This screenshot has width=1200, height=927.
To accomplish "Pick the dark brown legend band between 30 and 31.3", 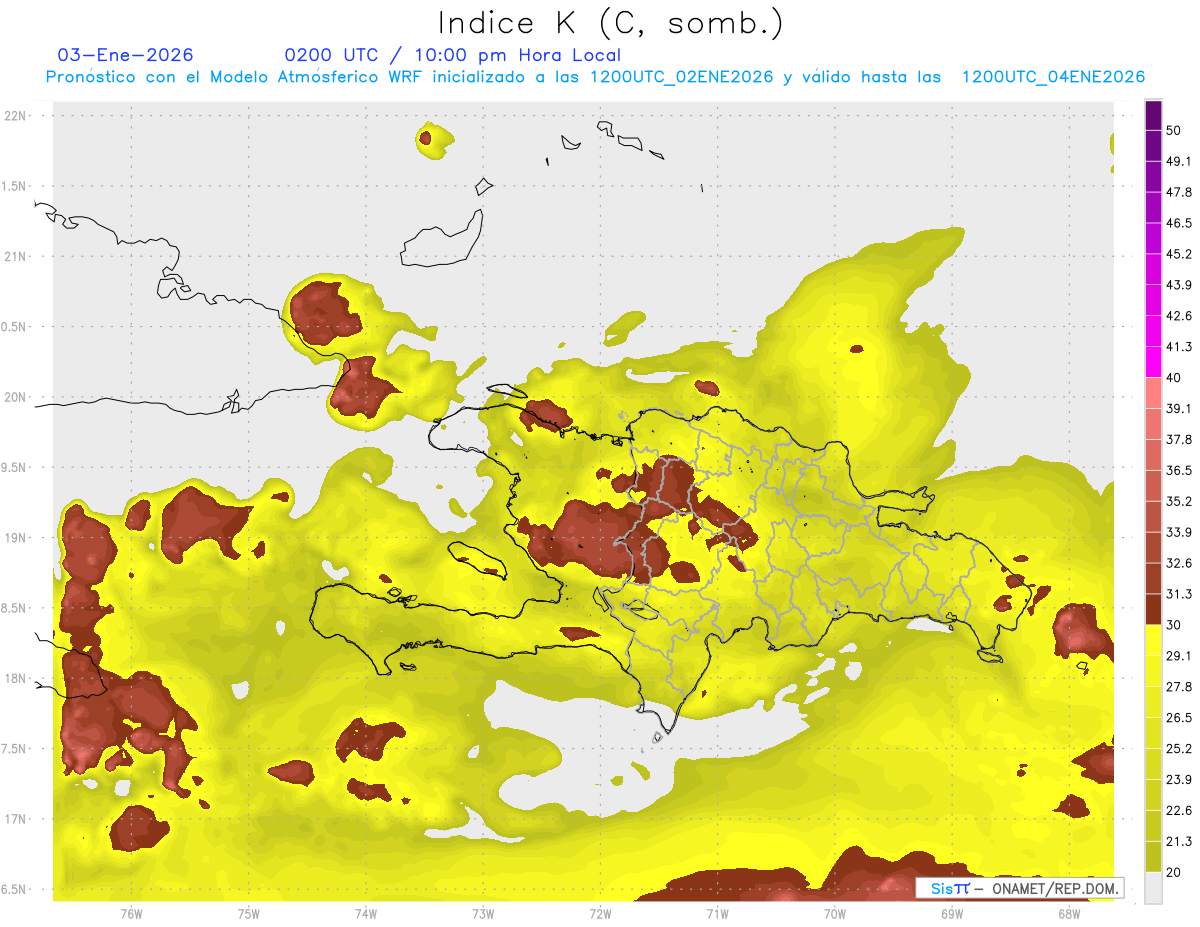I will (x=1153, y=610).
